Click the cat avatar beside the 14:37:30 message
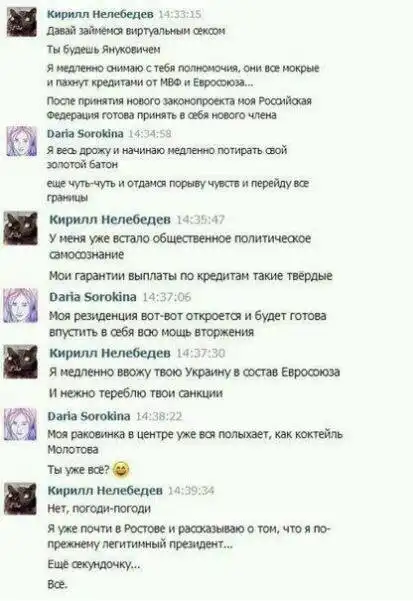Screen dimensions: 413x601 [21, 361]
